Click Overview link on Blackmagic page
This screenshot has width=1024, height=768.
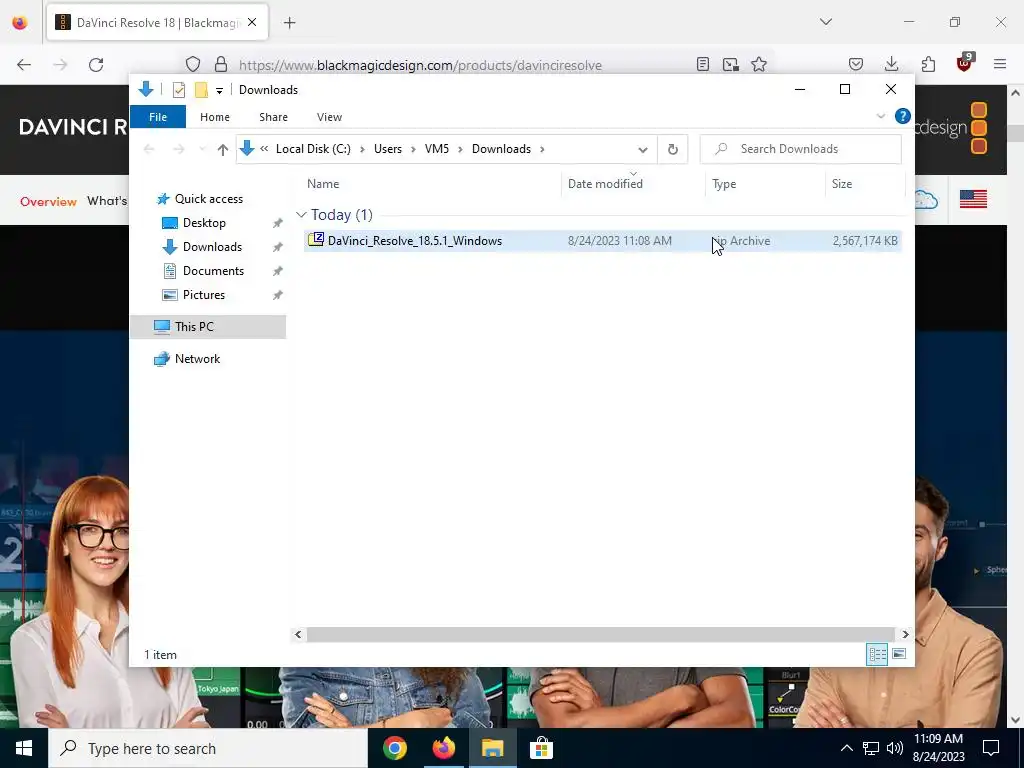(x=48, y=201)
